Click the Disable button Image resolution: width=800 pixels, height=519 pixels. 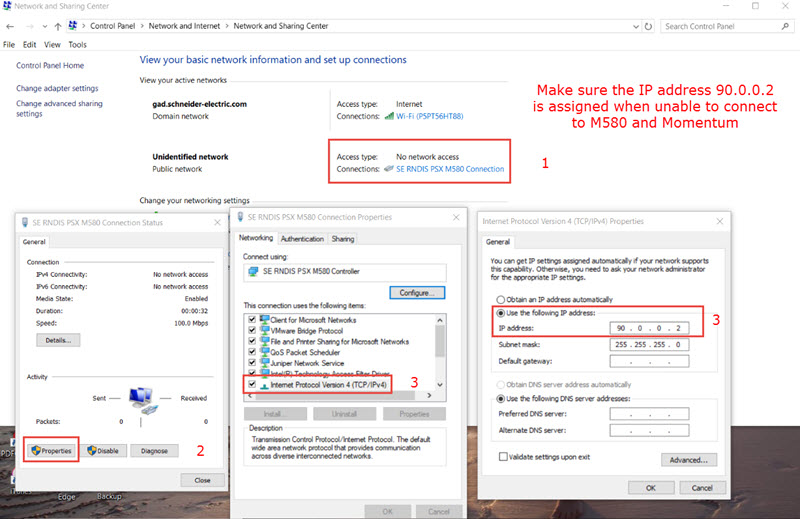tap(104, 451)
